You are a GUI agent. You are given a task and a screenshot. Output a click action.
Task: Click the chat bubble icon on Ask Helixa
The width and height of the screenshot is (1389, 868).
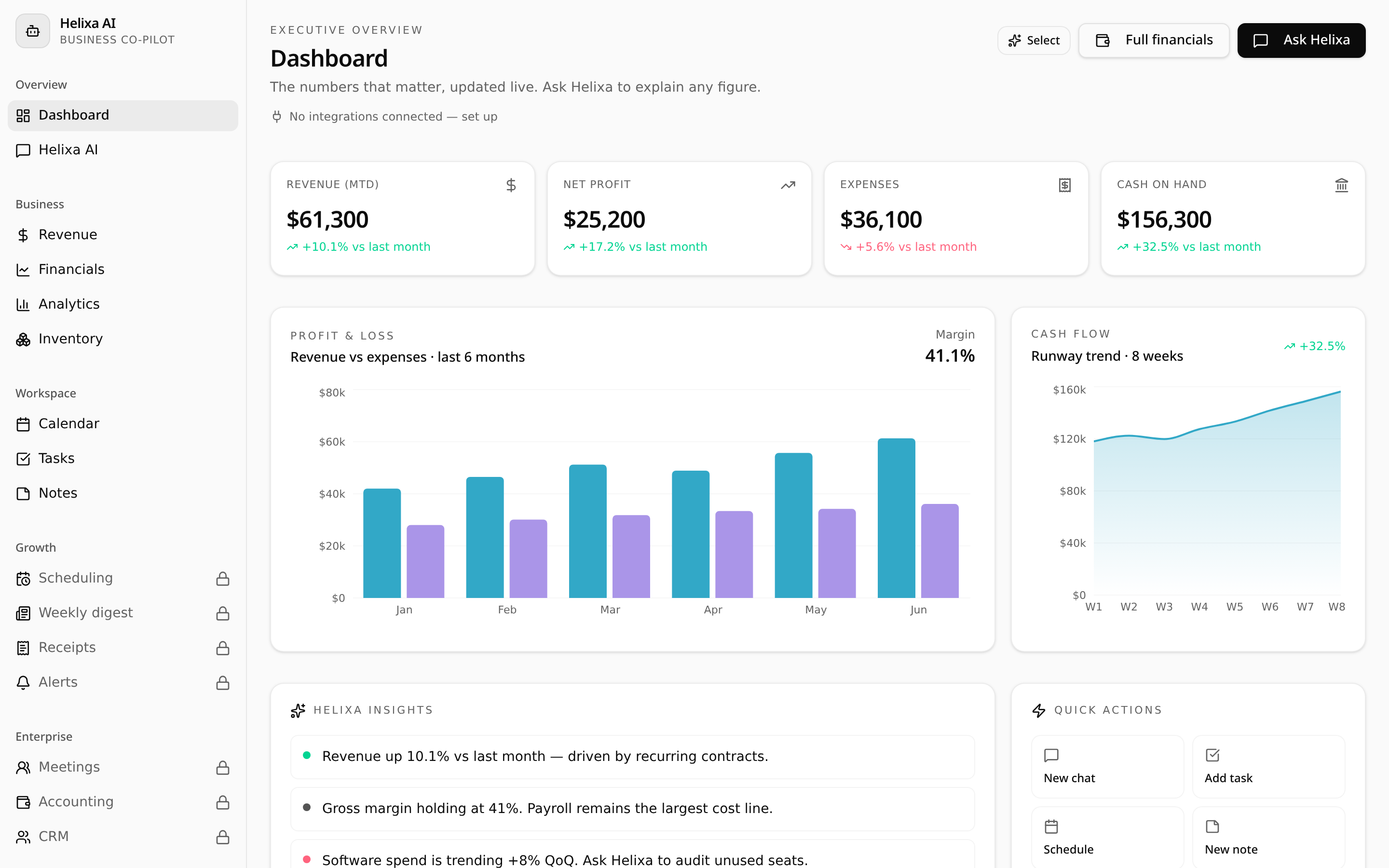(x=1260, y=40)
